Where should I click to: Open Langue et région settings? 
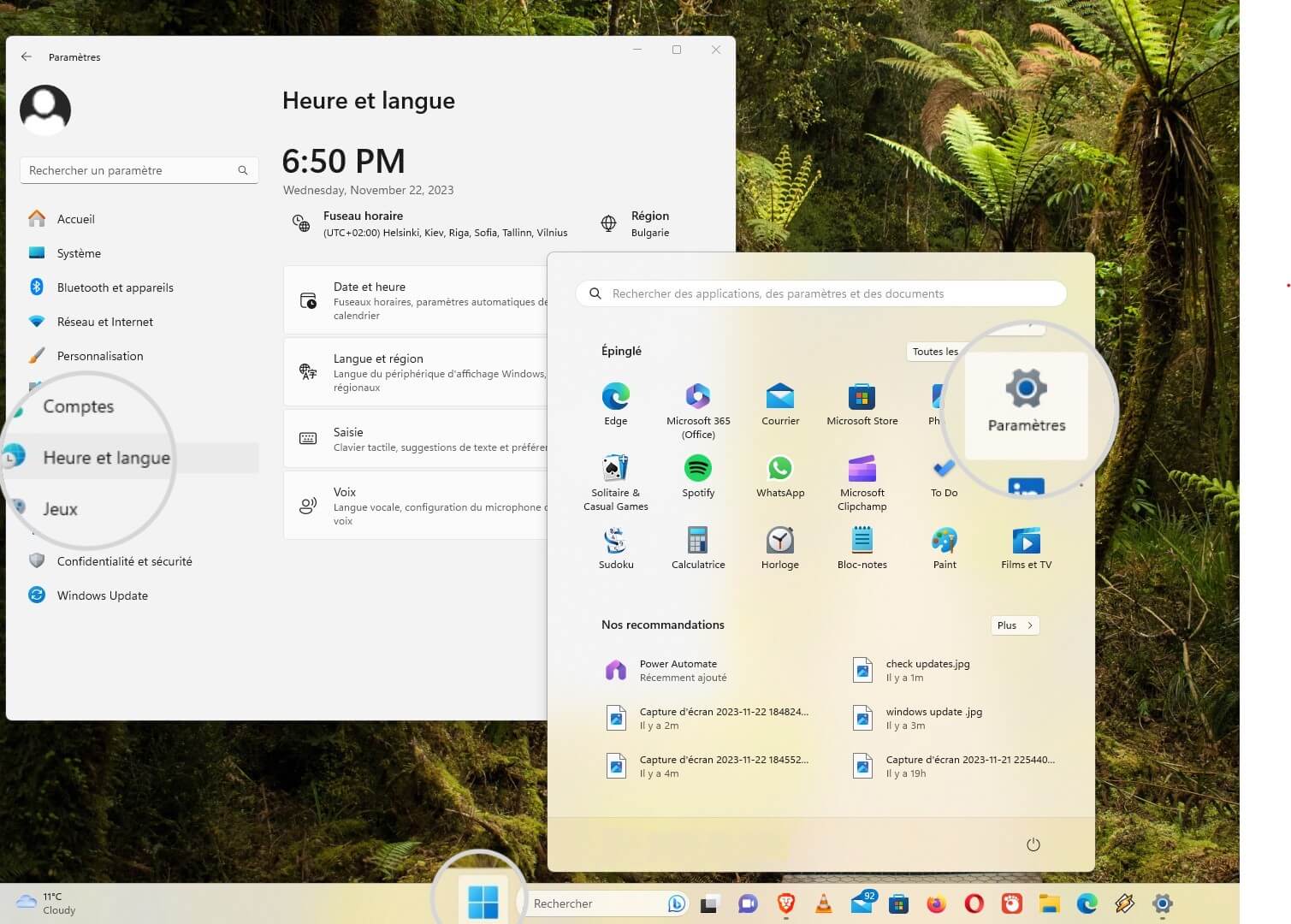pos(415,372)
